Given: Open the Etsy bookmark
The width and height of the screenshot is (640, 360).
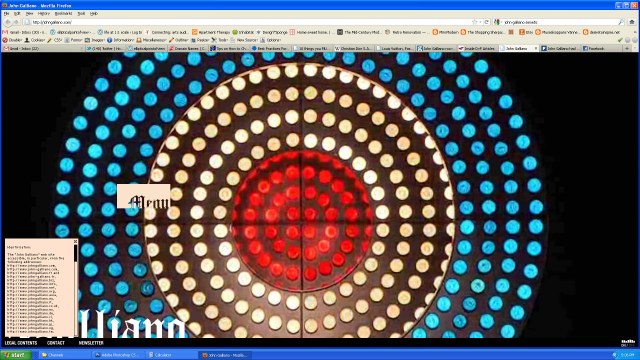Looking at the screenshot, I should click(526, 32).
